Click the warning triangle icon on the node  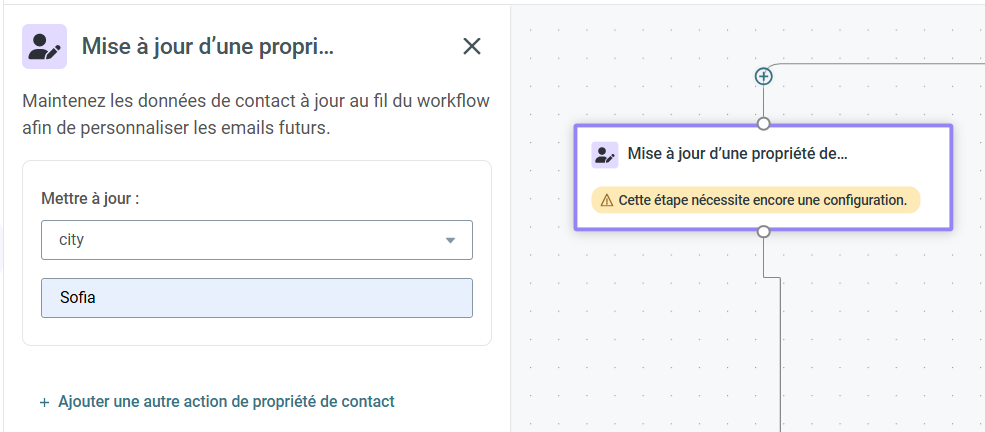pos(606,200)
